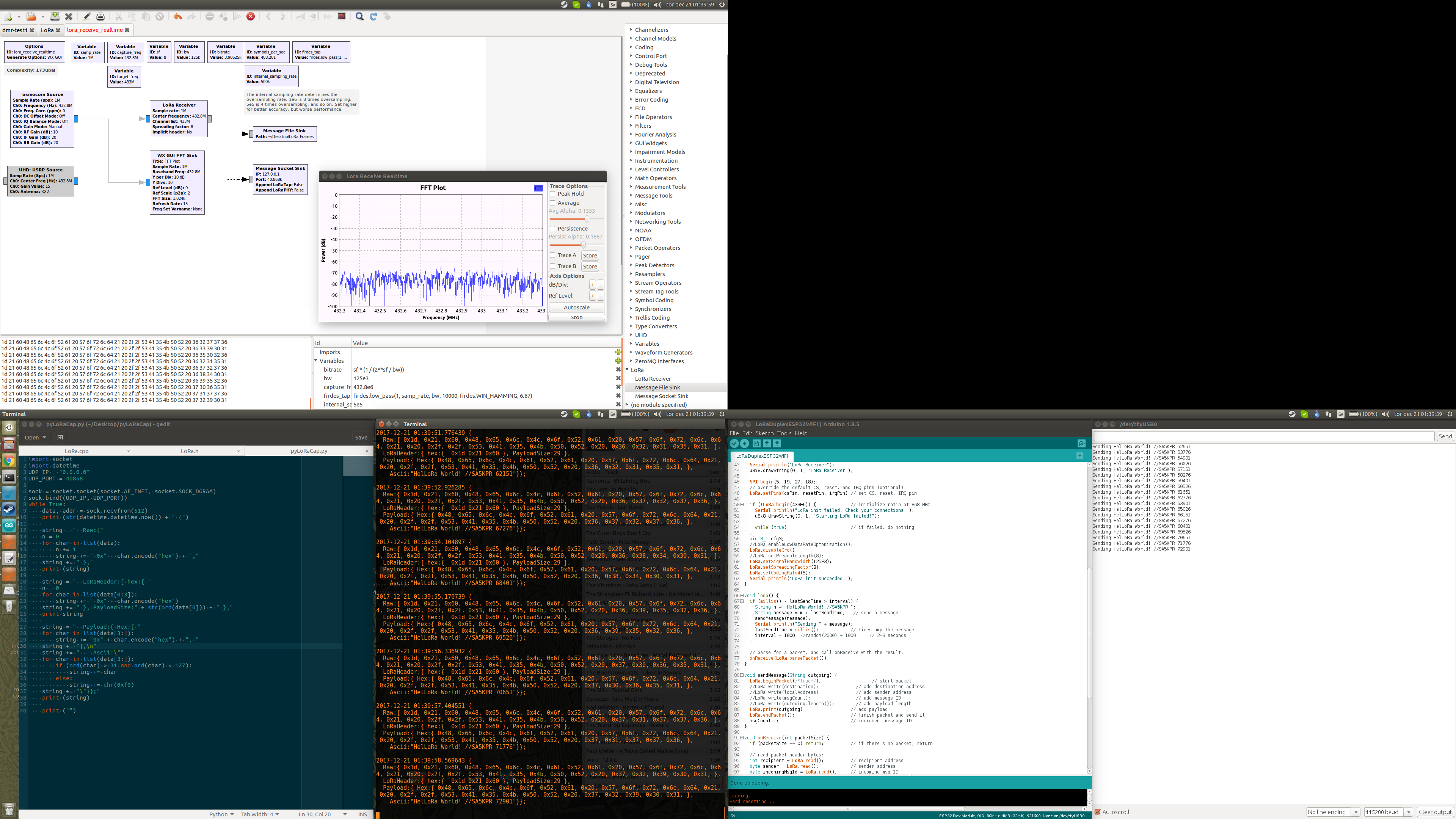Upload the Arduino sketch
1456x819 pixels.
coord(745,444)
